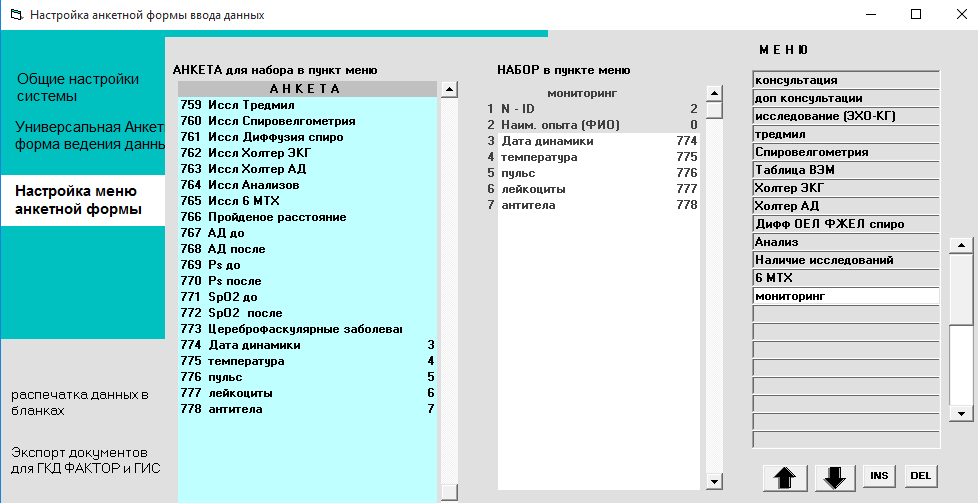This screenshot has width=978, height=503.
Task: Select 766 Пройденое расстояние row
Action: click(305, 217)
